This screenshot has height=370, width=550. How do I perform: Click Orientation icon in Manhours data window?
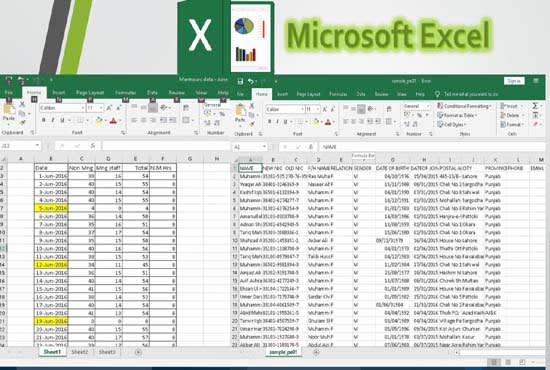[164, 108]
